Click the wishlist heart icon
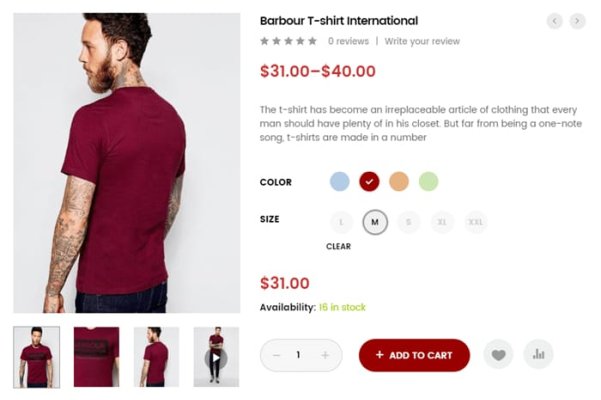Image resolution: width=601 pixels, height=400 pixels. coord(498,354)
